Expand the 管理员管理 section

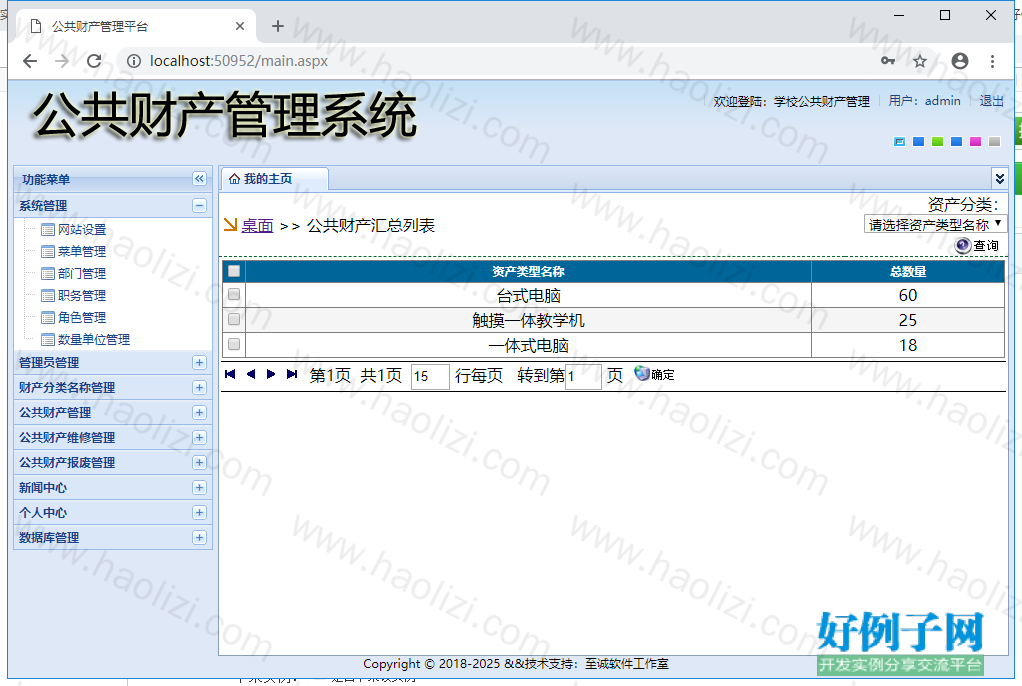pyautogui.click(x=199, y=363)
